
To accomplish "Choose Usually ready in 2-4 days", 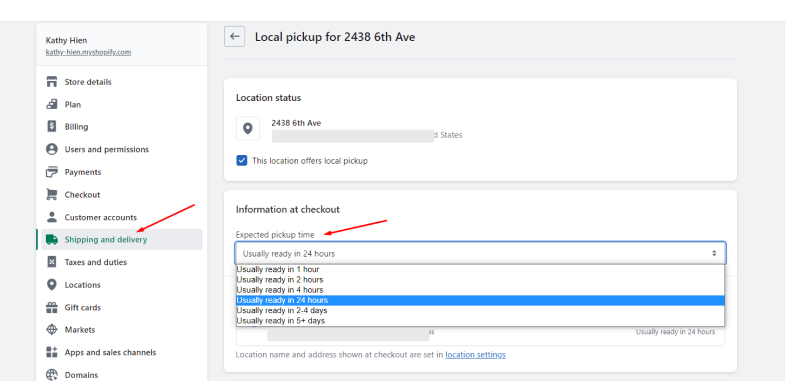I will click(480, 310).
